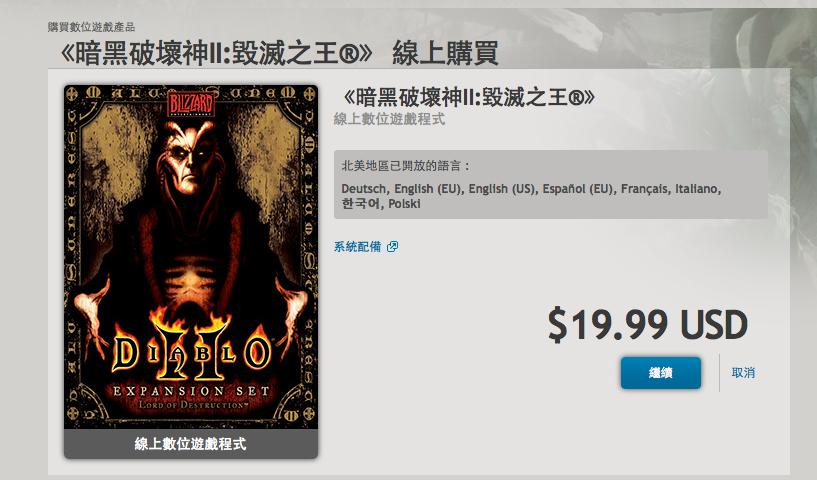The image size is (817, 480).
Task: Click the 取消 cancel link
Action: [743, 373]
